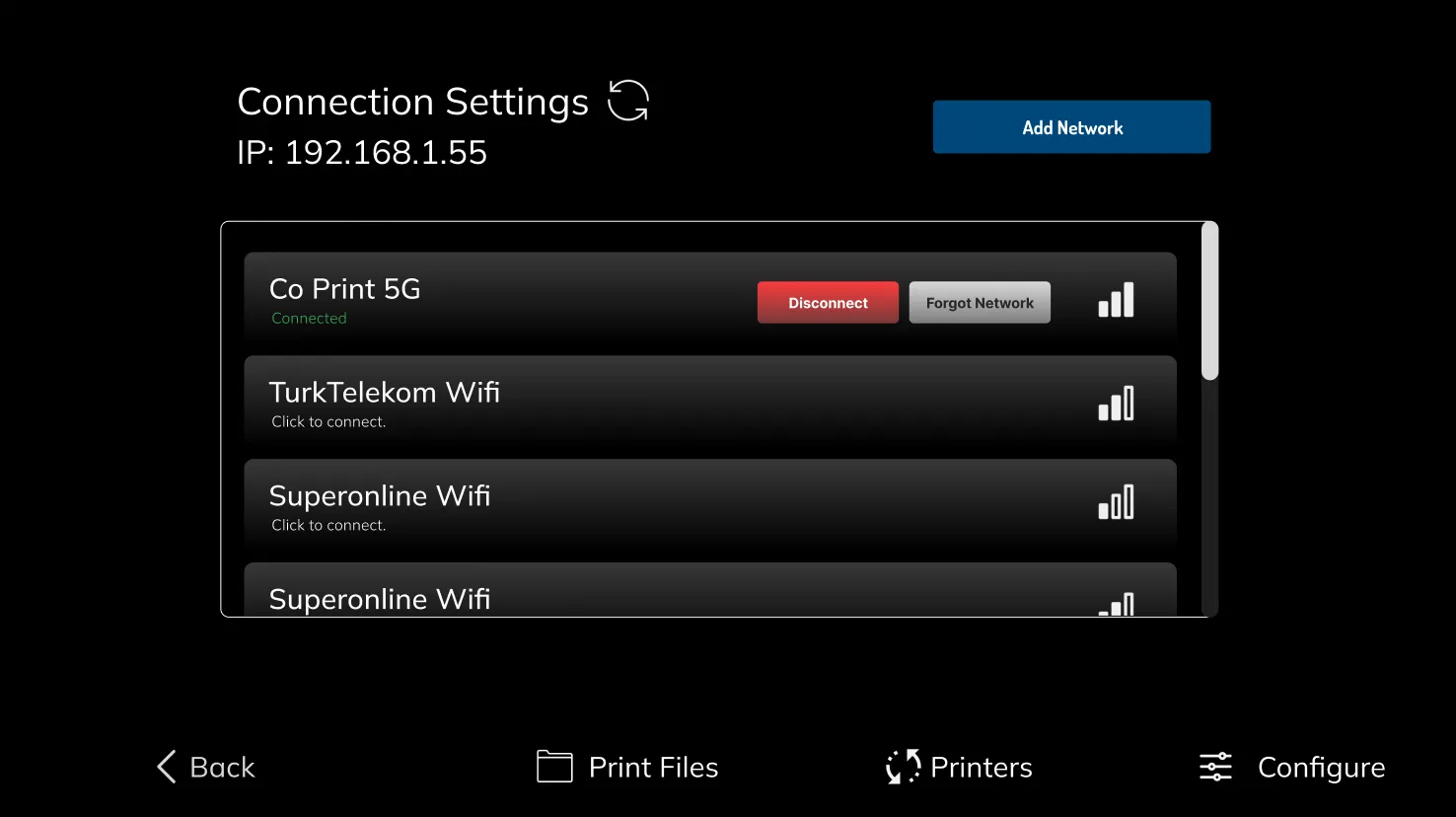Click the Print Files folder icon

pos(554,767)
